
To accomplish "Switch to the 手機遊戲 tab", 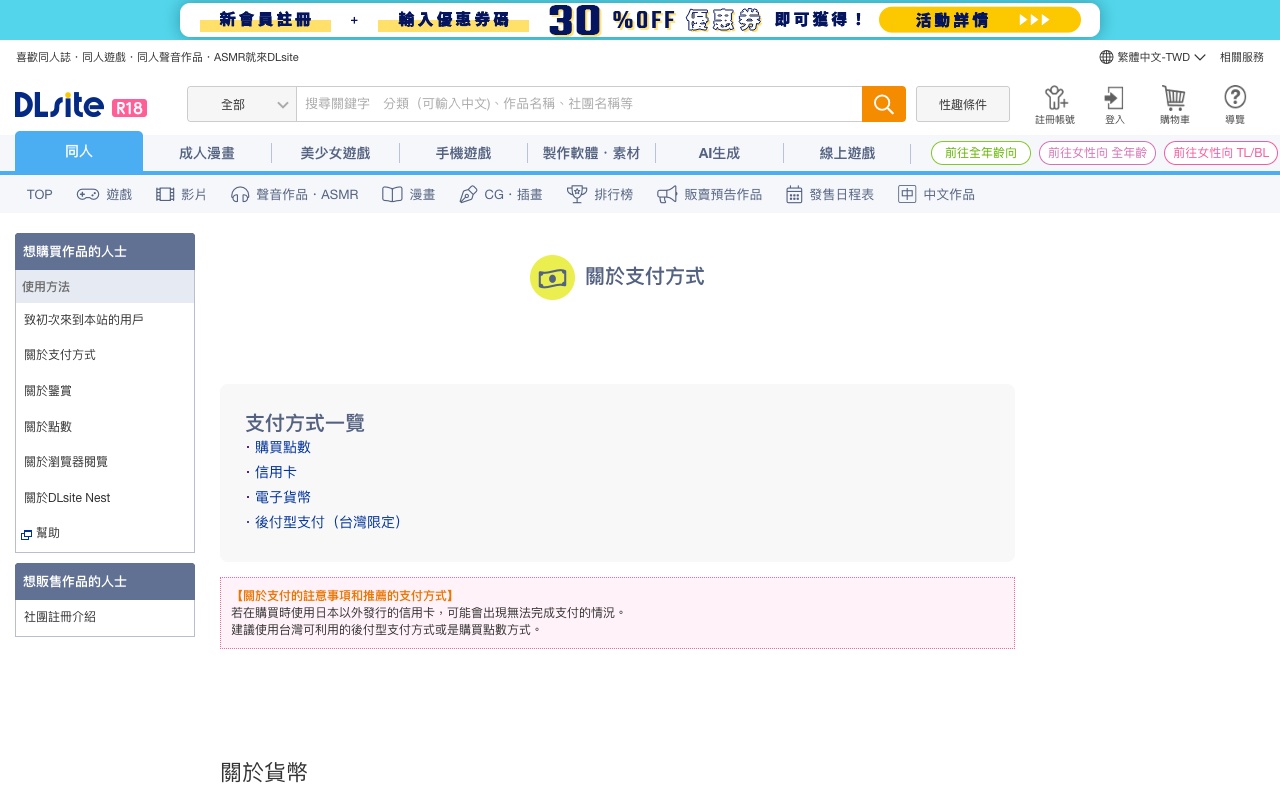I will pos(463,153).
